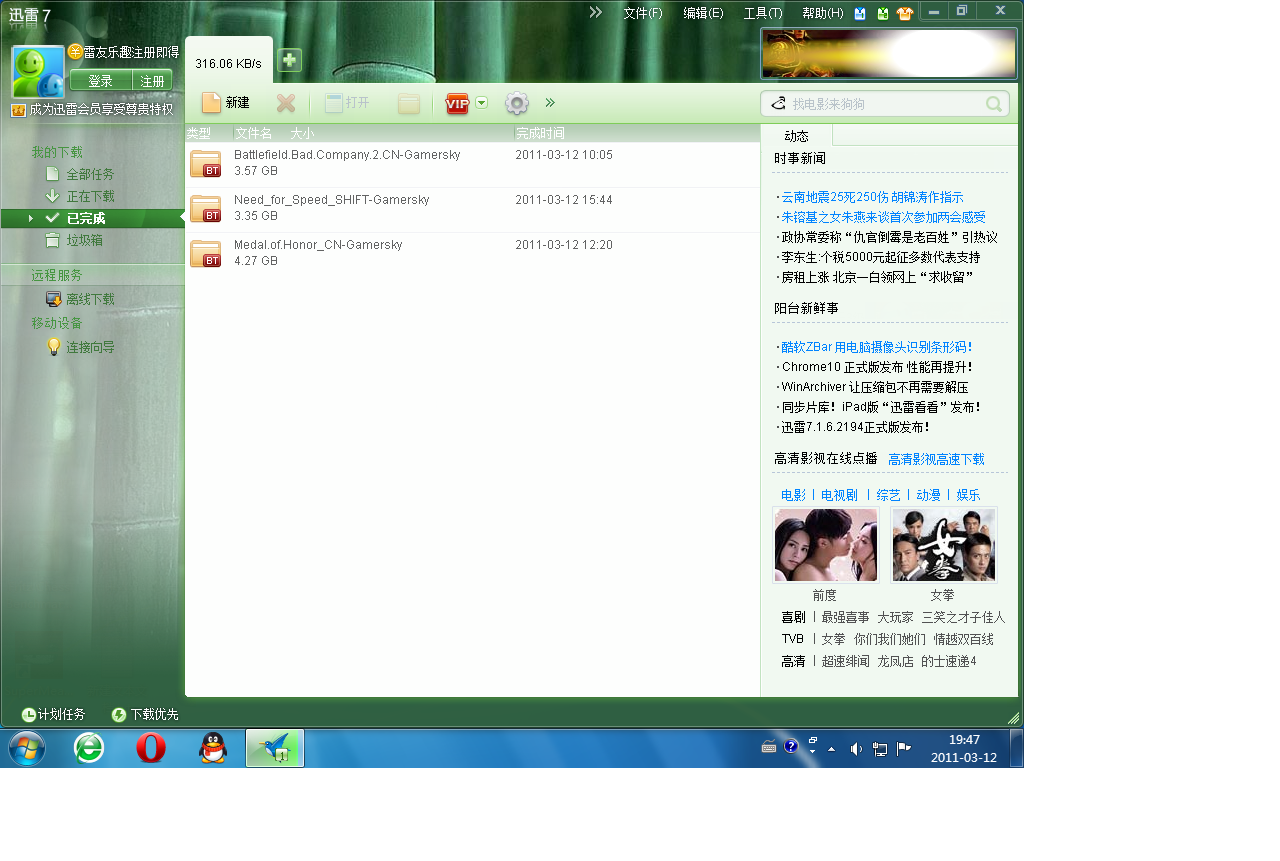The width and height of the screenshot is (1280, 861).
Task: Open the 垃圾箱 recycle bin item
Action: pos(84,240)
